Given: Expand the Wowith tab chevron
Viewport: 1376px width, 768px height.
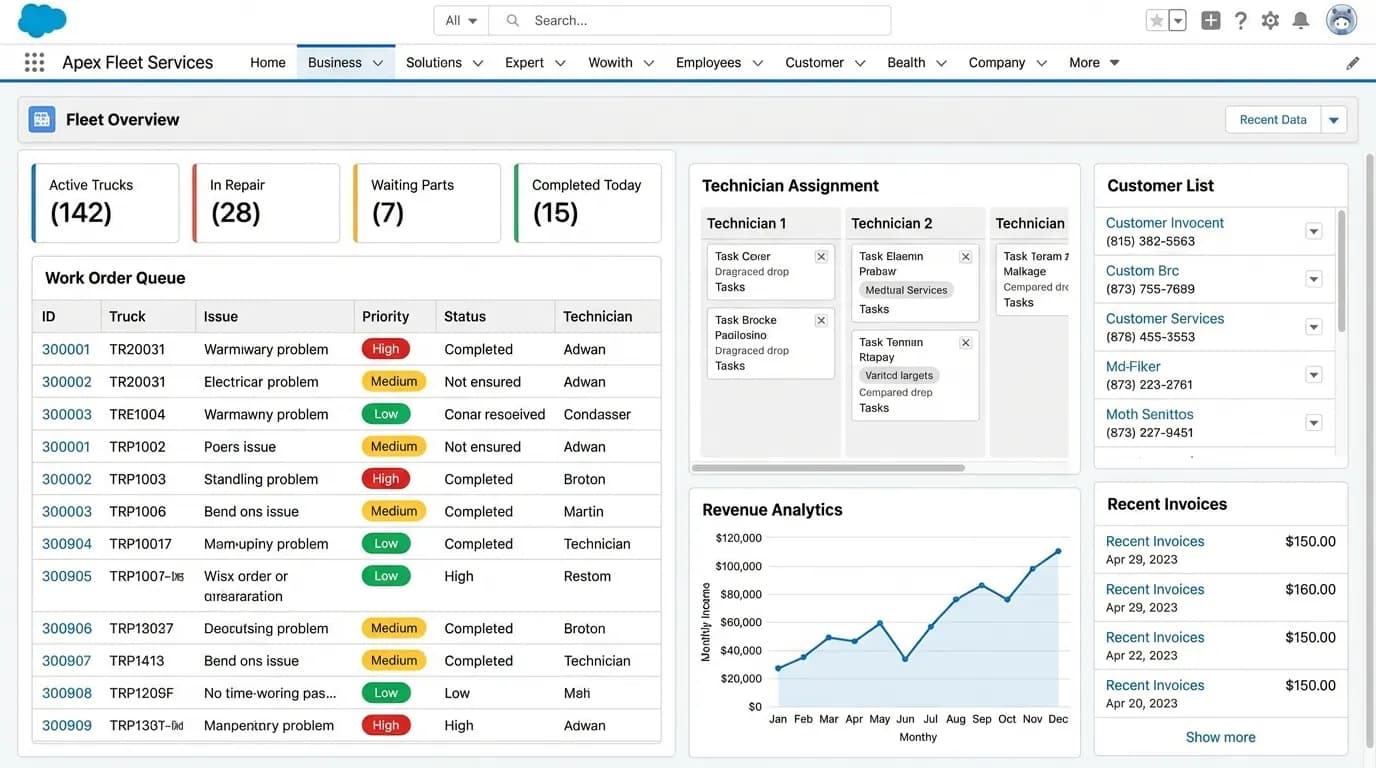Looking at the screenshot, I should click(x=649, y=63).
